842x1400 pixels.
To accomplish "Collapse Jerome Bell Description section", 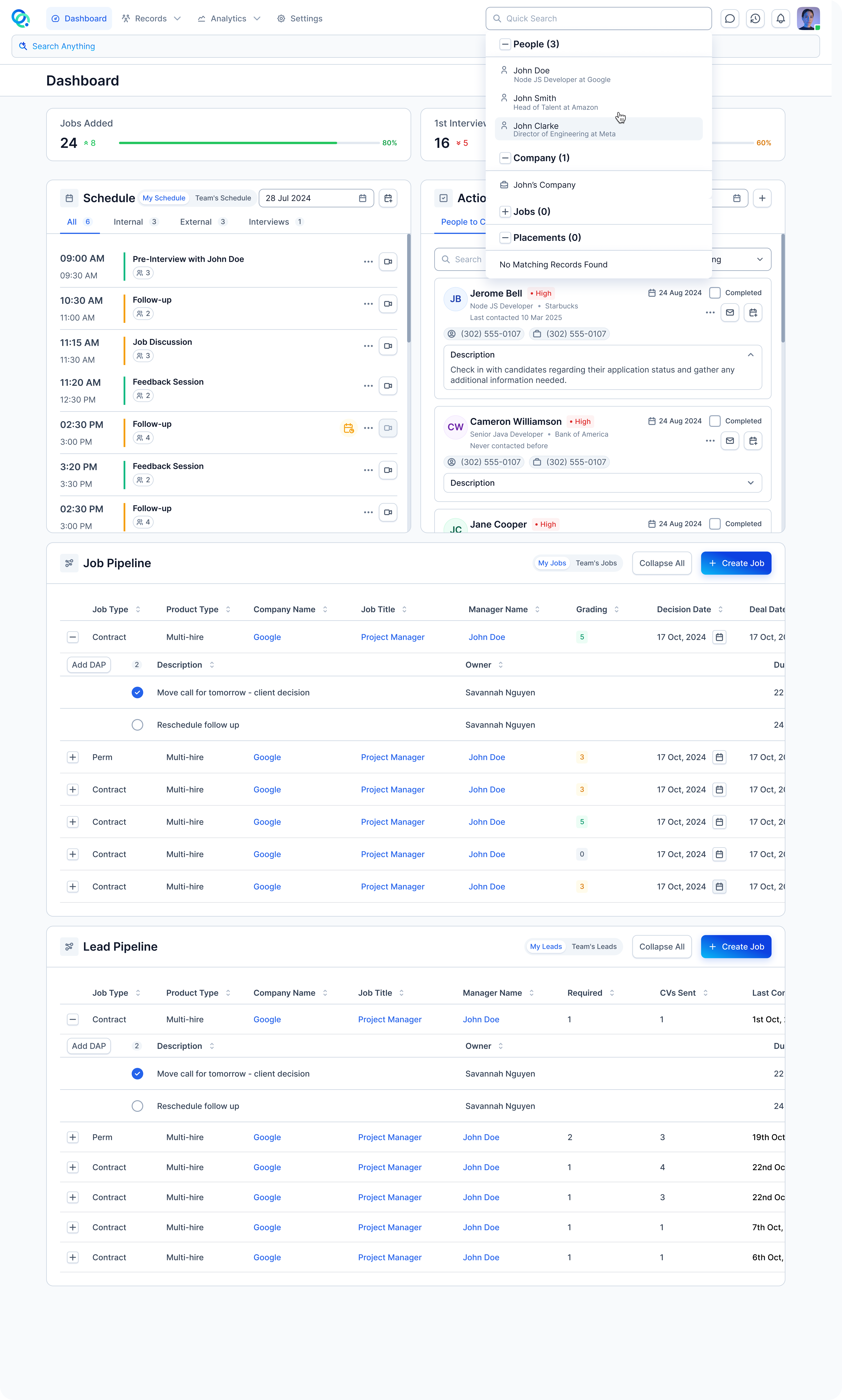I will point(750,355).
